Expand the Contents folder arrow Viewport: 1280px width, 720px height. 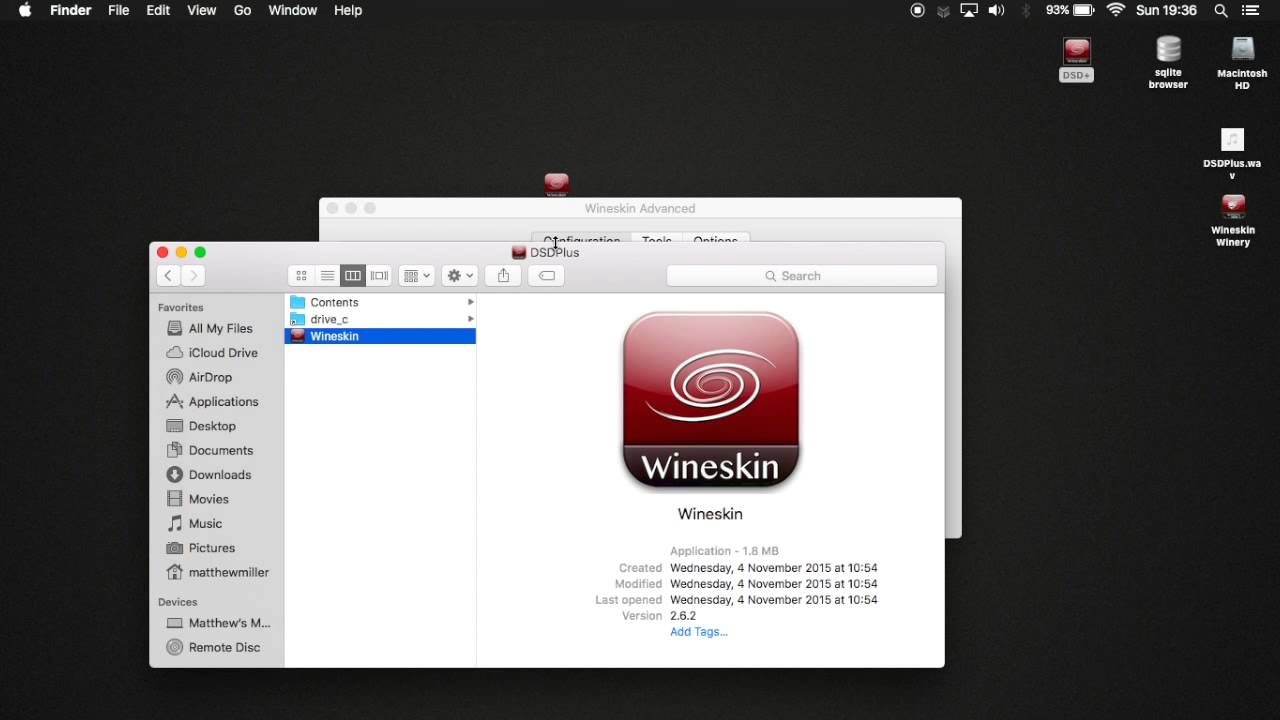tap(470, 302)
